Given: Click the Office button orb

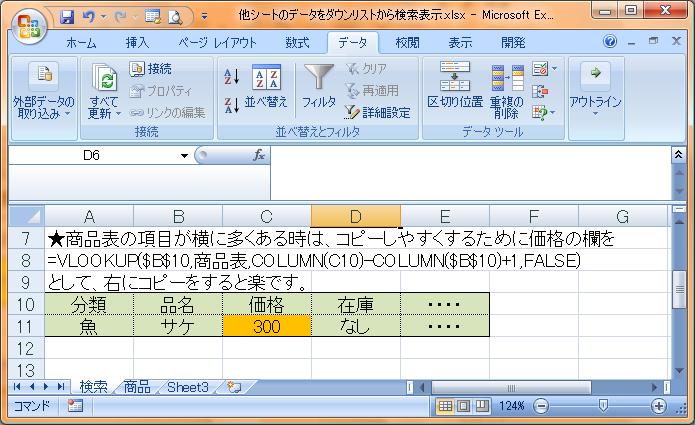Looking at the screenshot, I should click(29, 26).
